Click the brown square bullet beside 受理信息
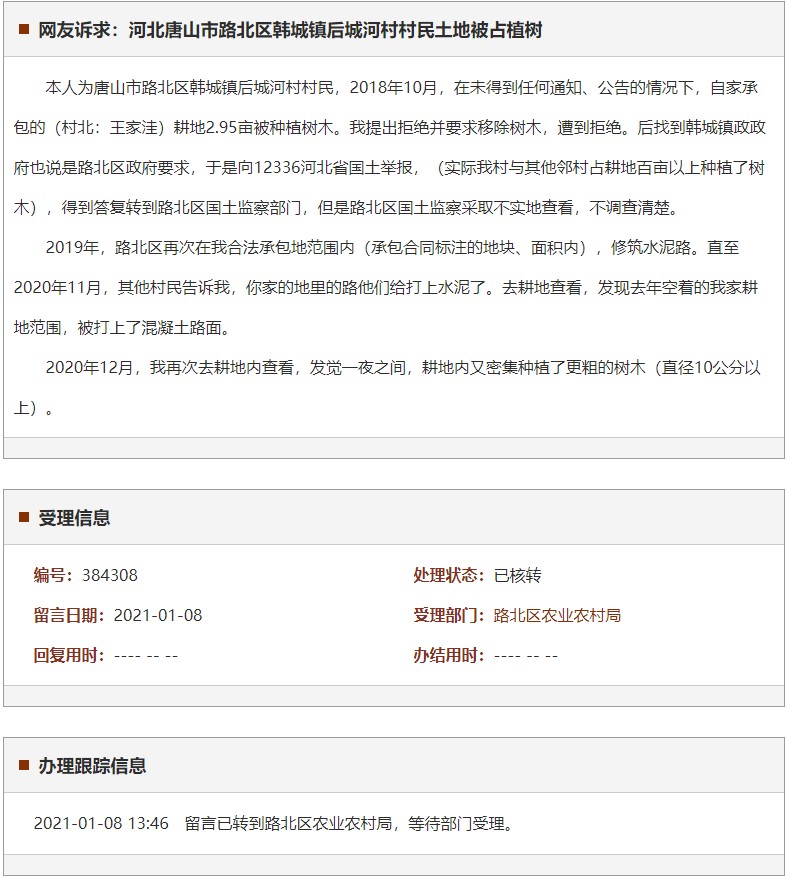The height and width of the screenshot is (878, 787). click(x=23, y=517)
